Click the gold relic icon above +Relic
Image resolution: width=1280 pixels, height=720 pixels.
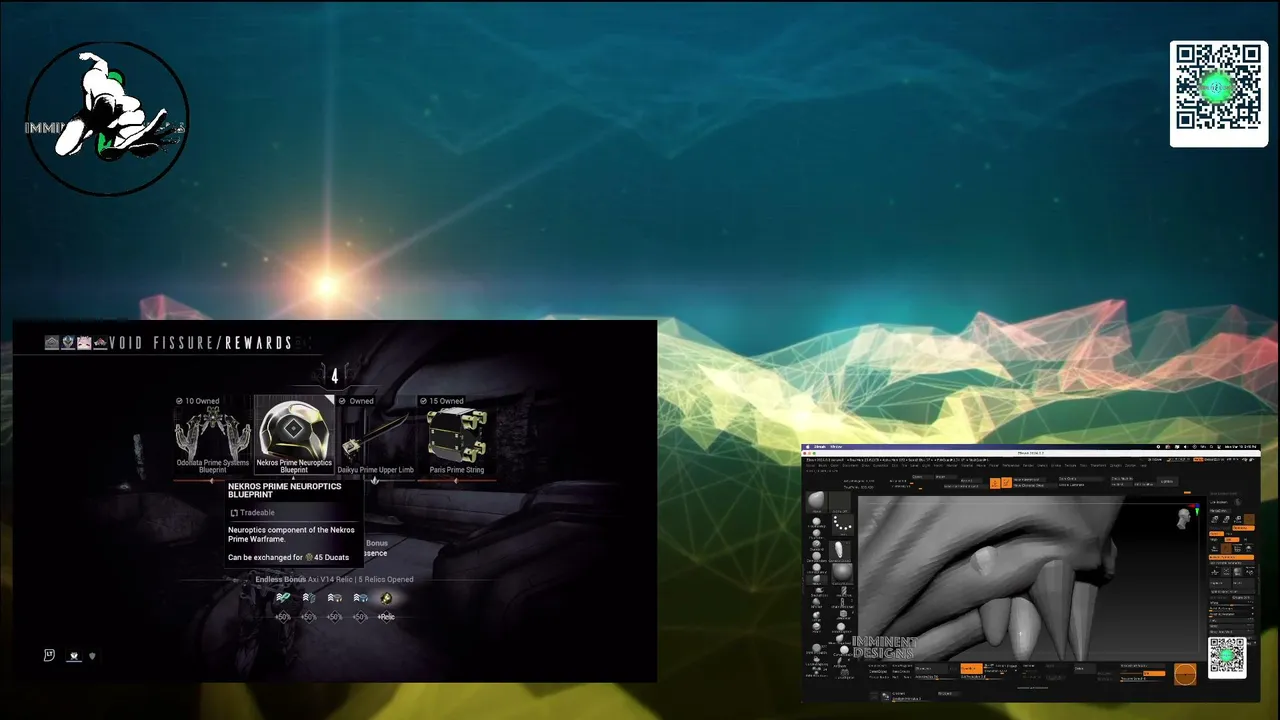[386, 598]
